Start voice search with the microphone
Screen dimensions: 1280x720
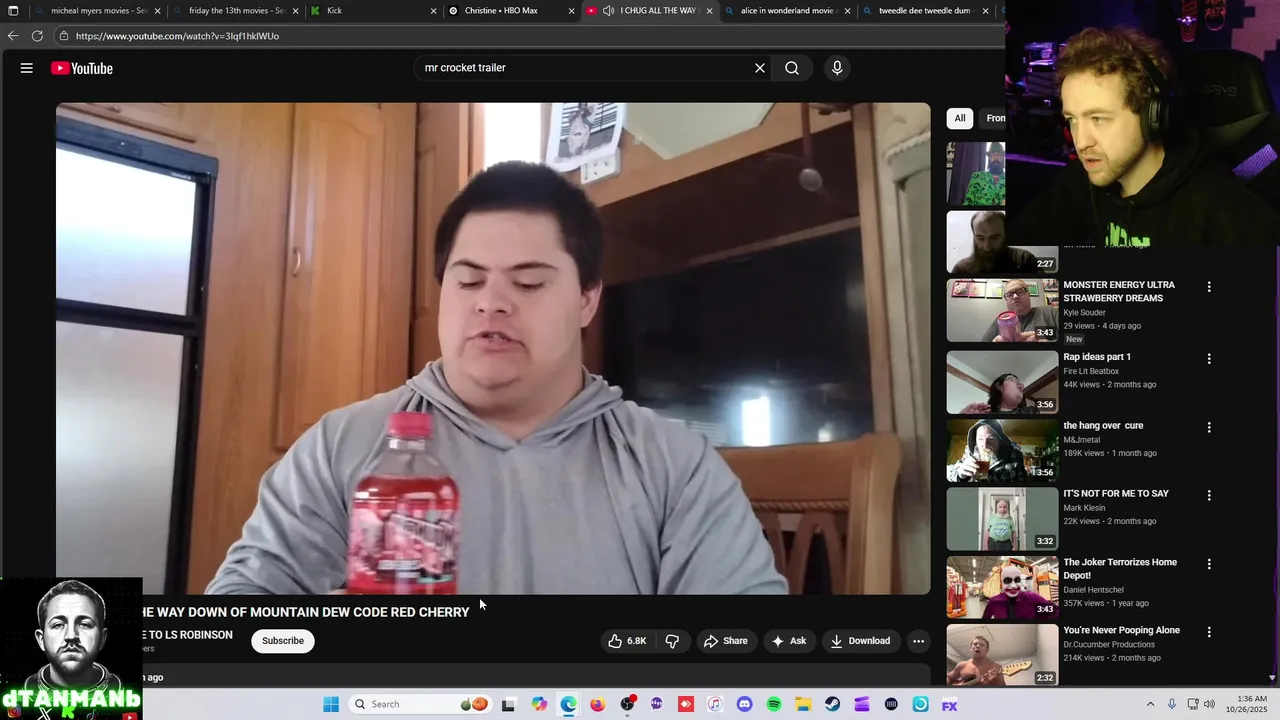coord(837,68)
